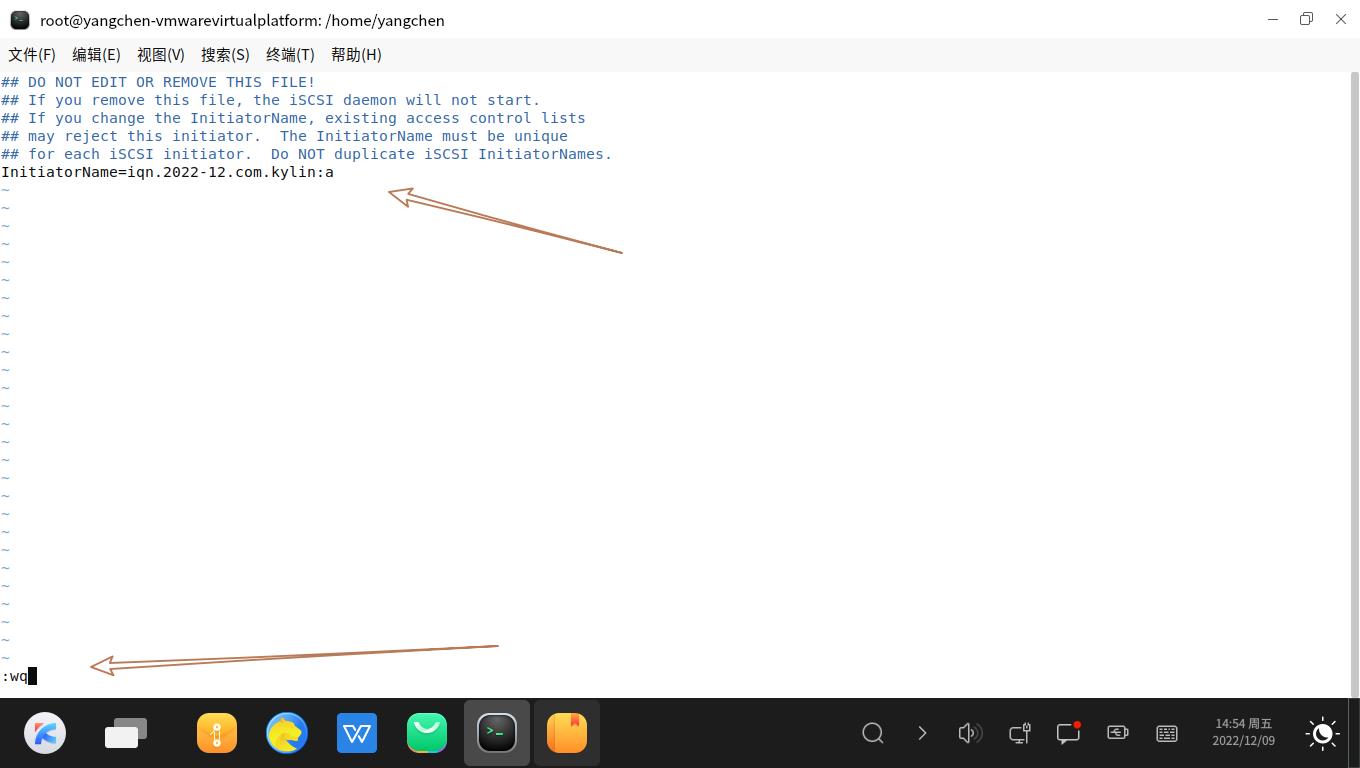Viewport: 1360px width, 768px height.
Task: Restore down the terminal window
Action: [1307, 19]
